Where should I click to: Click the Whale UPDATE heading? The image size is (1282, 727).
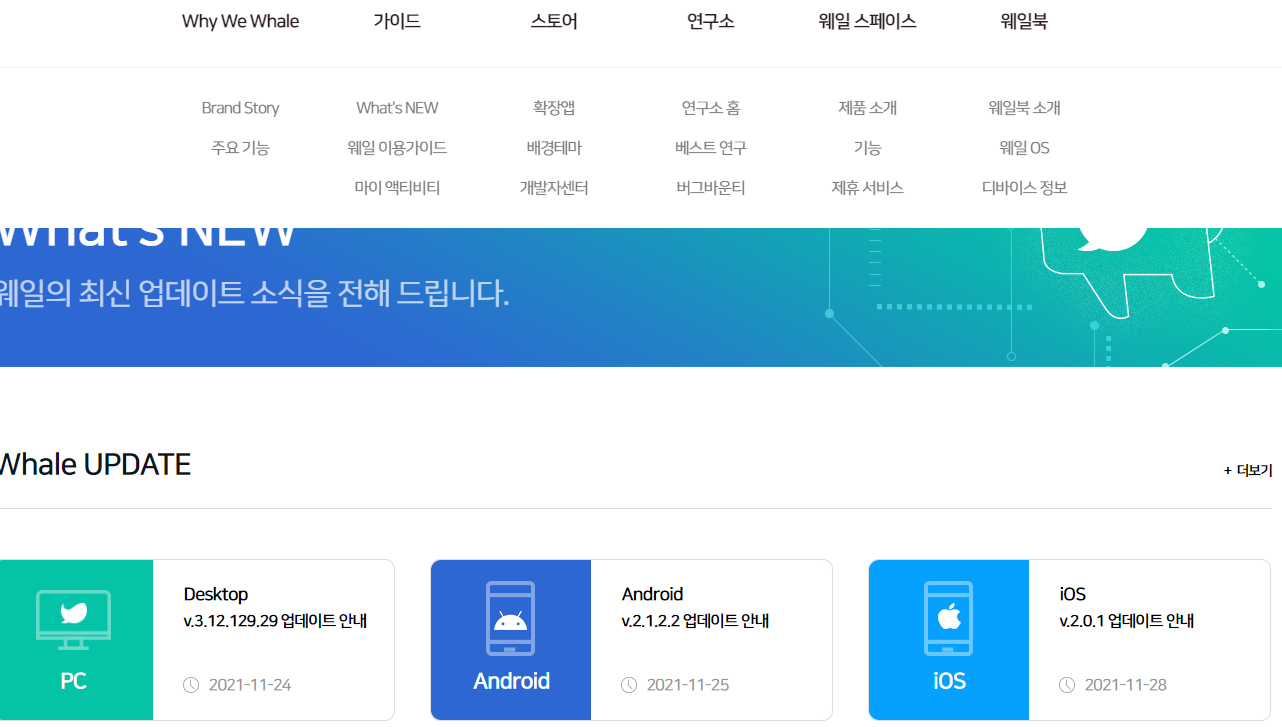point(94,465)
